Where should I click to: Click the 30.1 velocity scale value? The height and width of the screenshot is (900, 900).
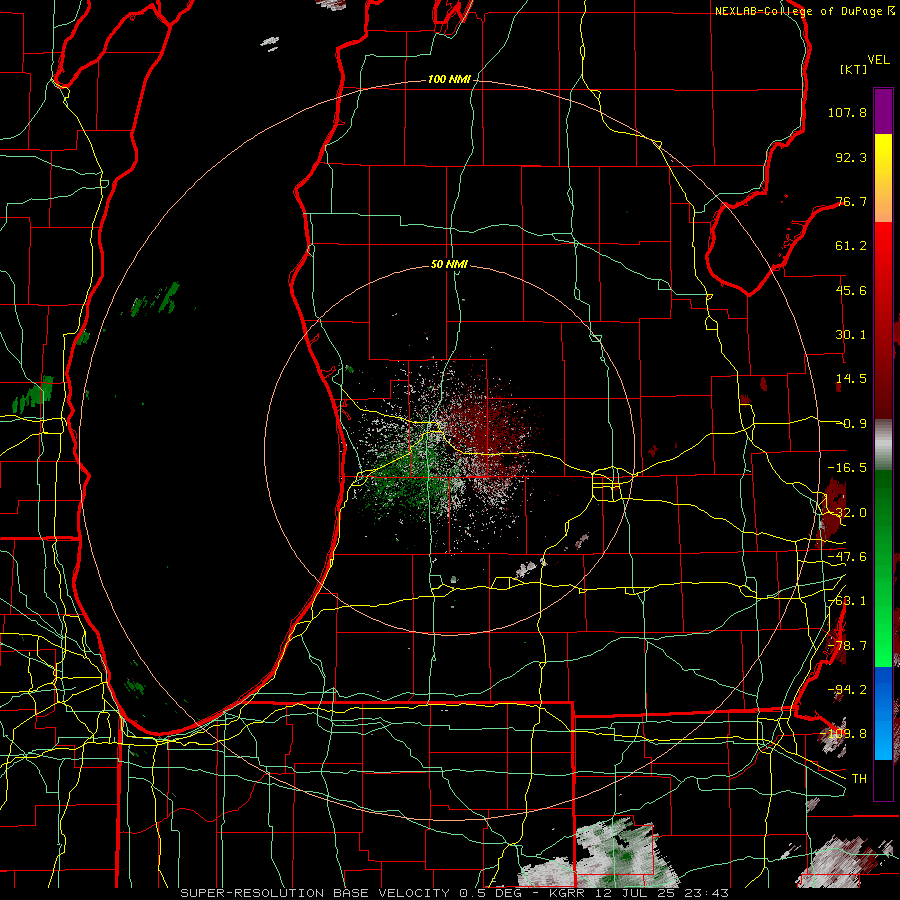click(851, 335)
